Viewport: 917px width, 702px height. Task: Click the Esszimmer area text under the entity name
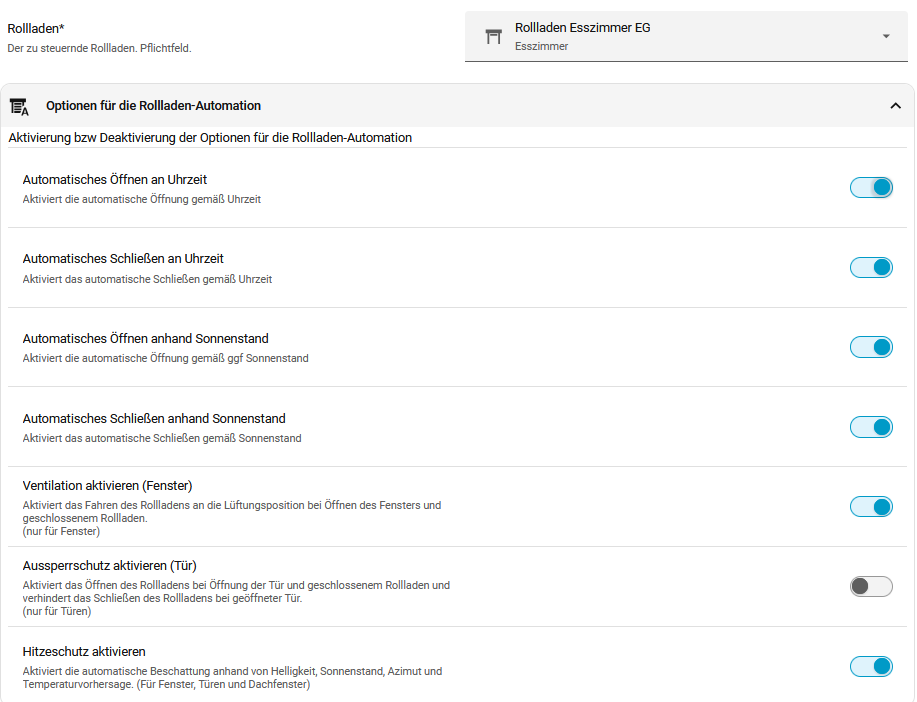[x=542, y=46]
